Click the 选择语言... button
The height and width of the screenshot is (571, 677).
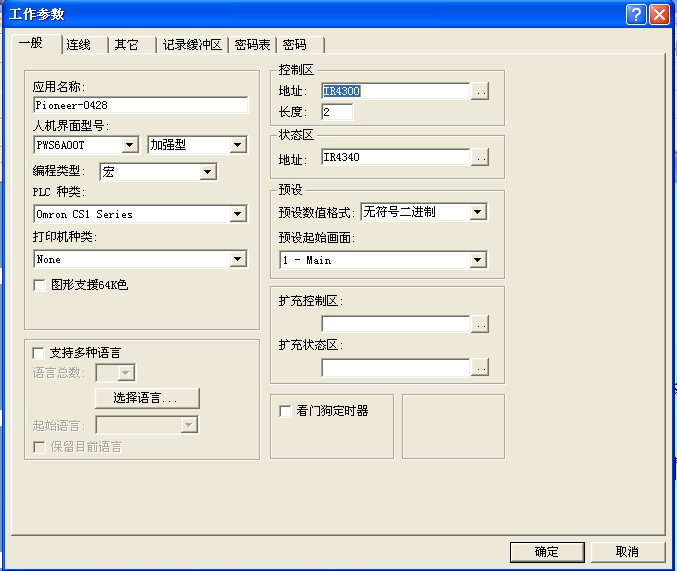click(147, 398)
